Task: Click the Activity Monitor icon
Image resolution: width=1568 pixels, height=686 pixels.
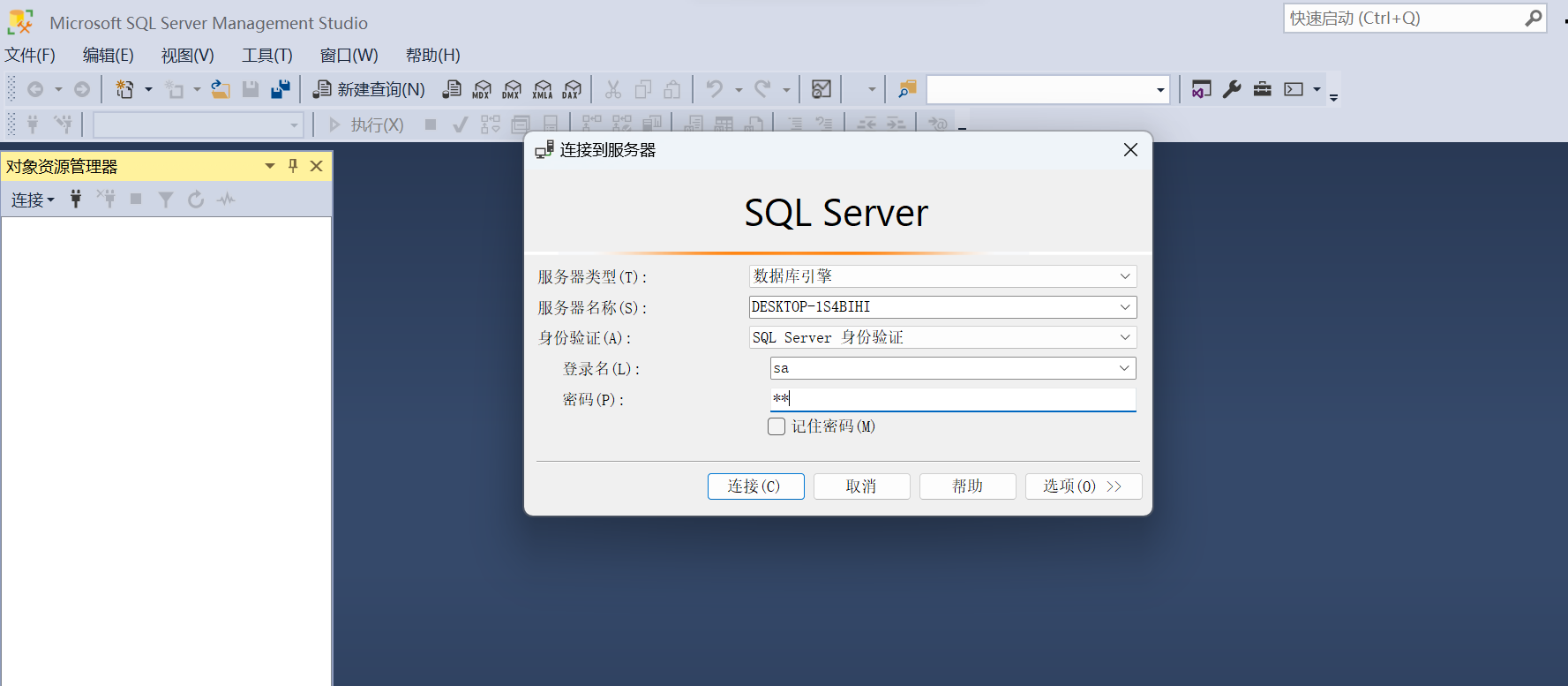Action: pyautogui.click(x=822, y=89)
